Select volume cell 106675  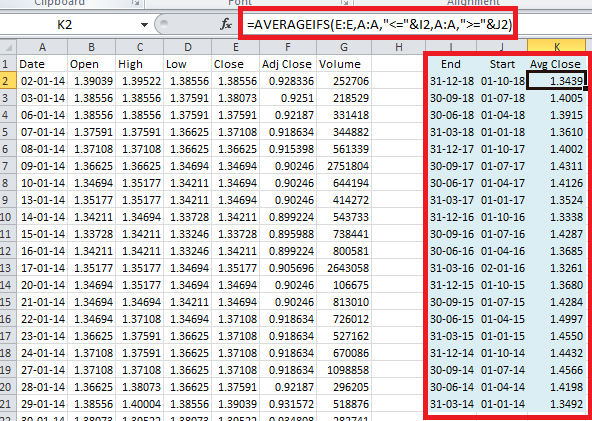pos(344,285)
